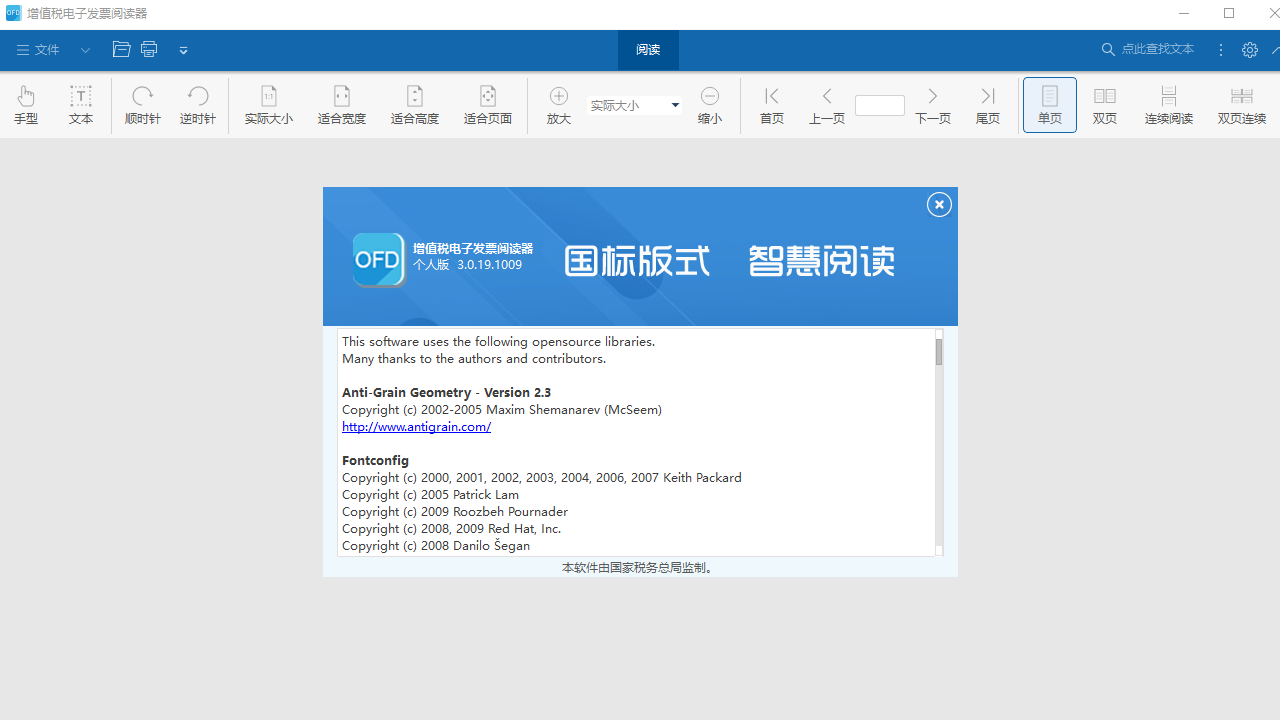
Task: Open the antigrain.com hyperlink
Action: [416, 426]
